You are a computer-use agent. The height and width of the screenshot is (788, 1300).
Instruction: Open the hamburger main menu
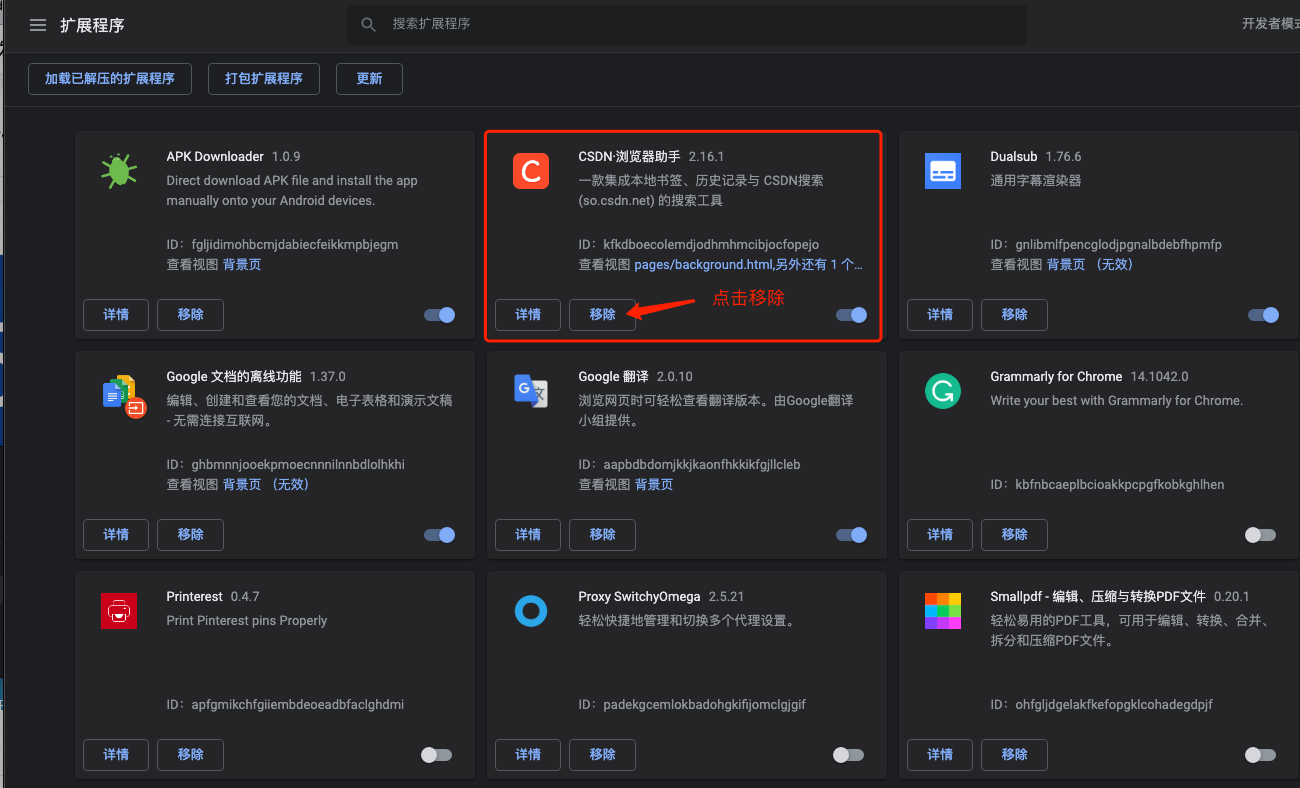click(x=38, y=25)
